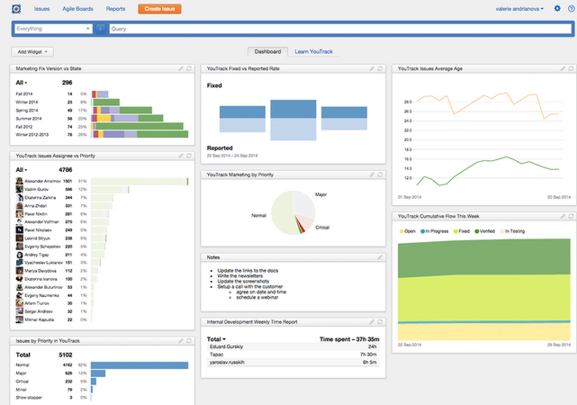Screen dimensions: 577x405
Task: Open settings via the gear icon
Action: [557, 8]
